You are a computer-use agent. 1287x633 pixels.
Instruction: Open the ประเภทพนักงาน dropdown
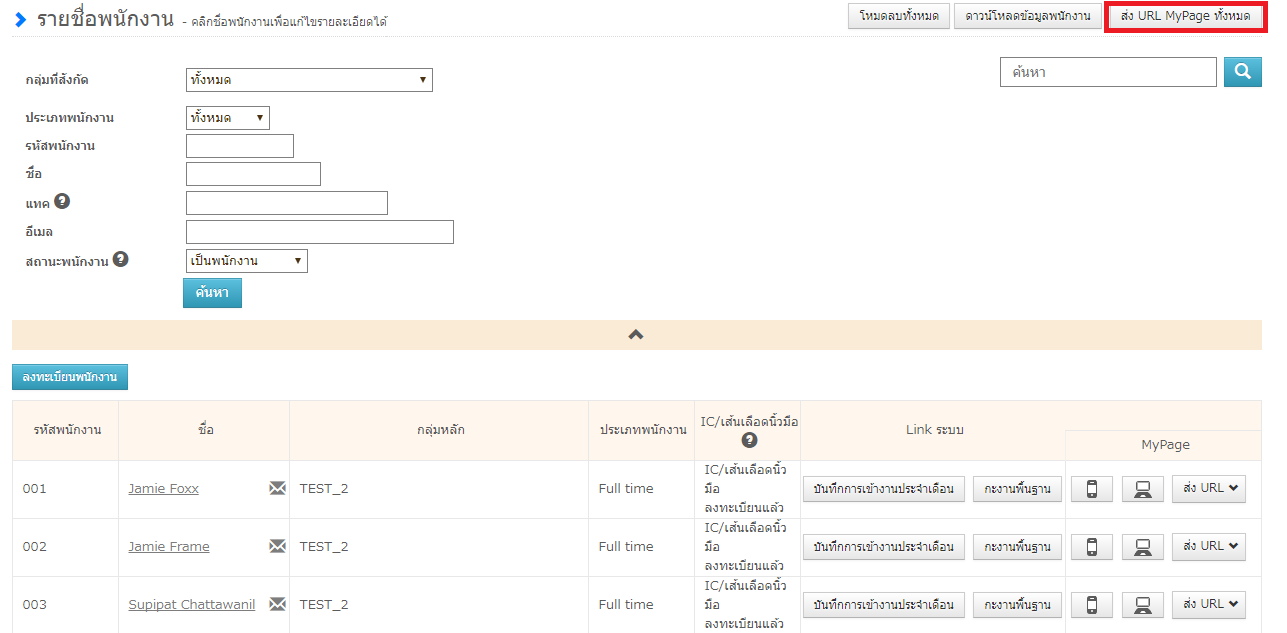[227, 118]
